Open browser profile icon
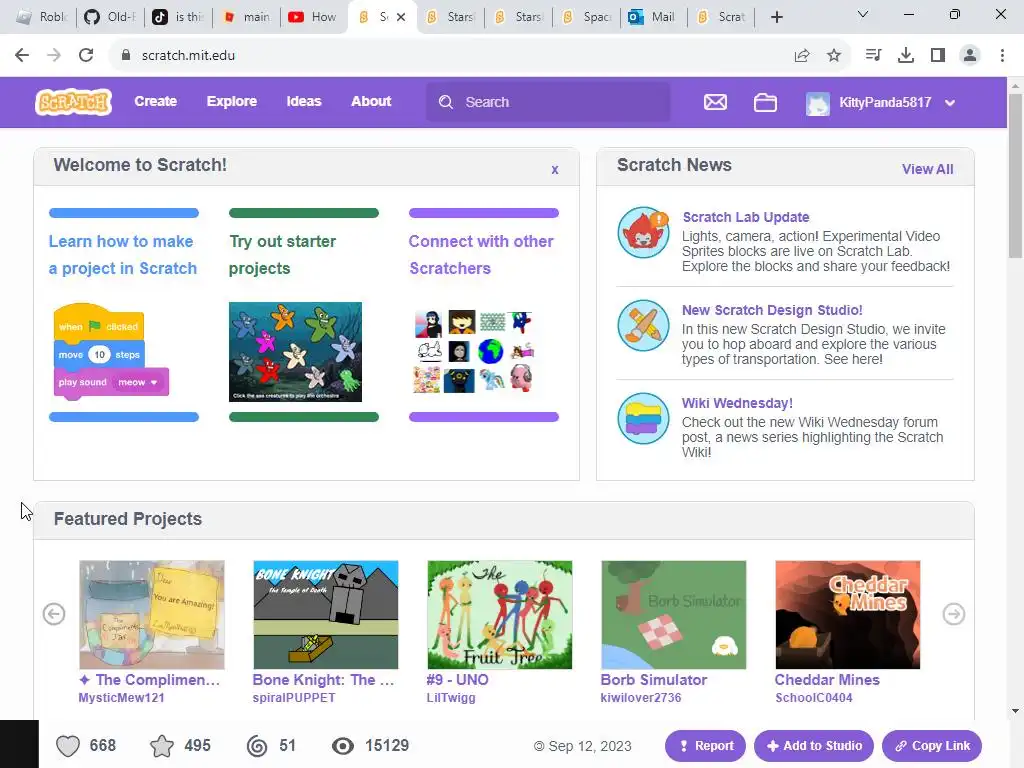 970,56
